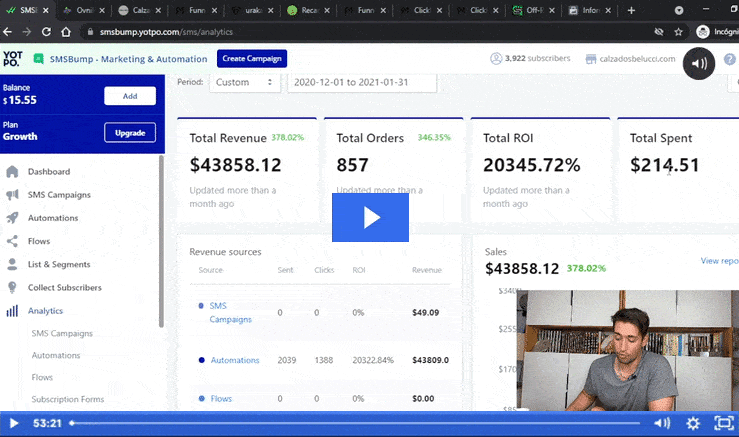Screen dimensions: 739x437
Task: Click the Total Revenue $43858.12 value
Action: pyautogui.click(x=235, y=165)
